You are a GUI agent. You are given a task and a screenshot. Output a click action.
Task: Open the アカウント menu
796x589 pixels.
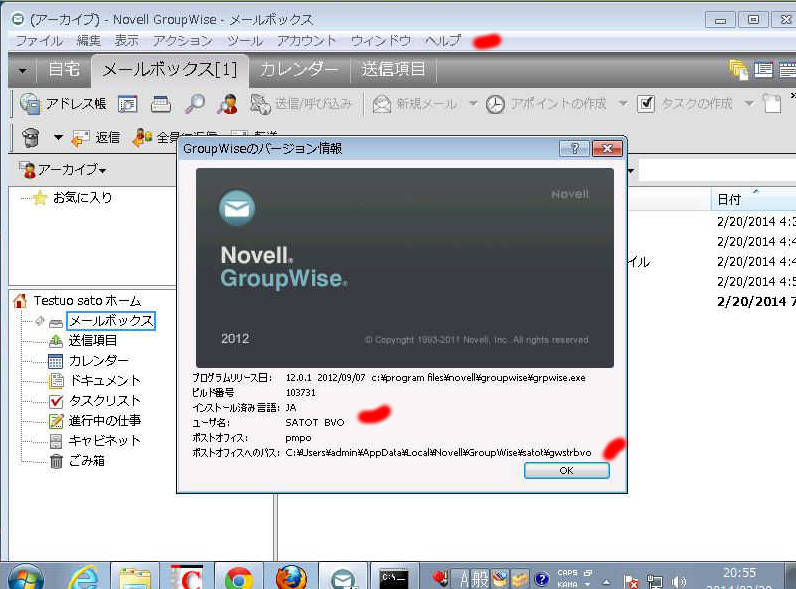(307, 41)
